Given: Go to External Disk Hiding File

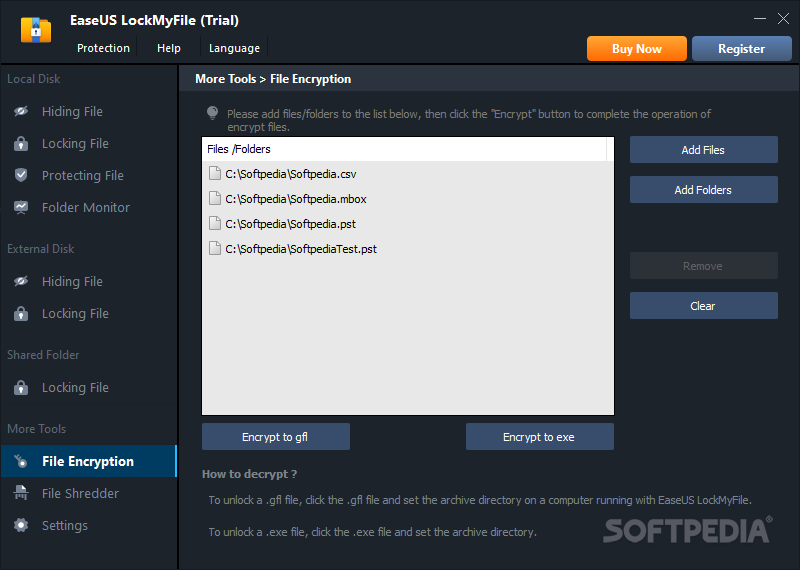Looking at the screenshot, I should (x=89, y=281).
